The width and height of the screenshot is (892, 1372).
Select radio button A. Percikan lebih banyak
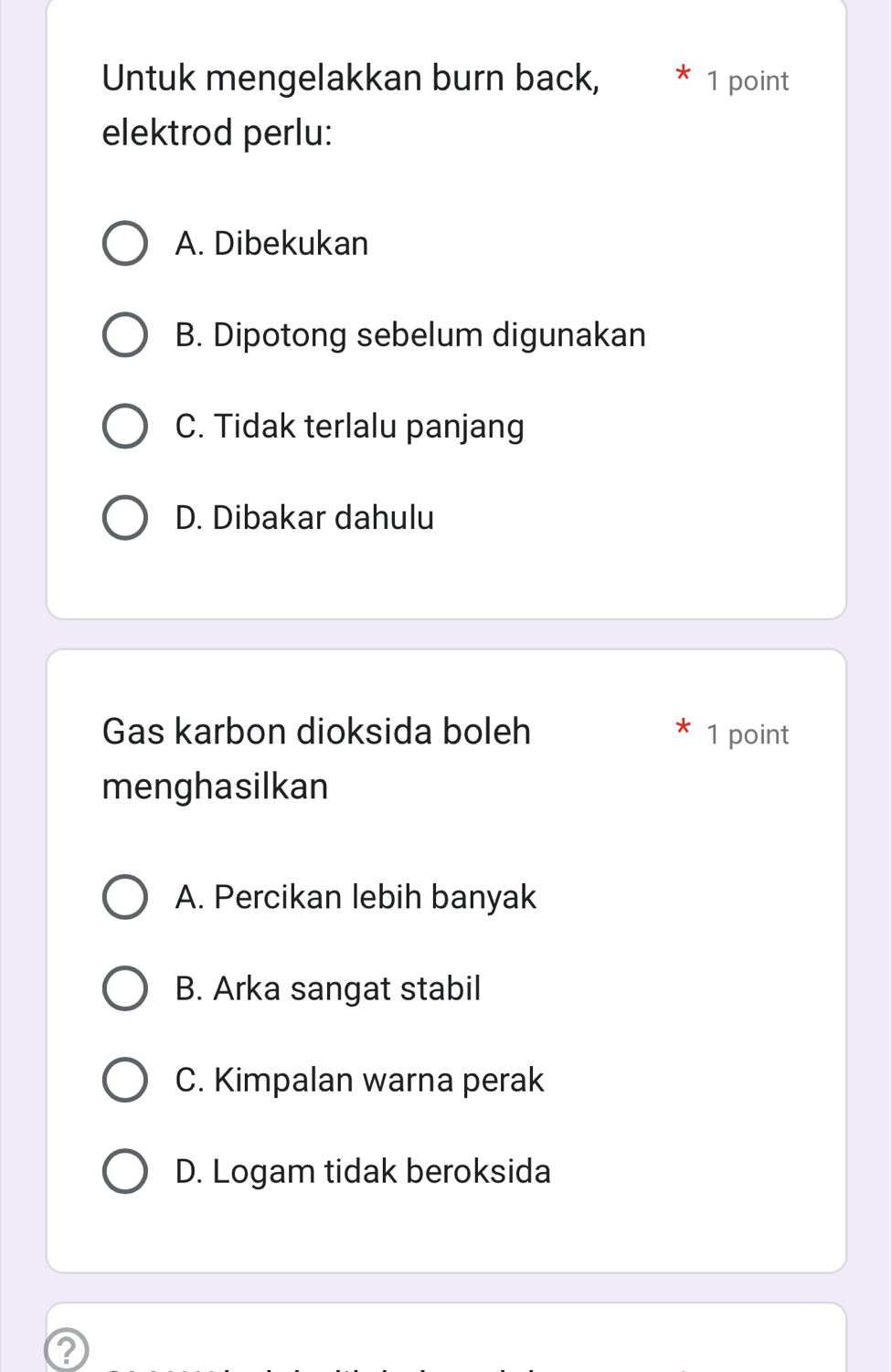pos(124,897)
